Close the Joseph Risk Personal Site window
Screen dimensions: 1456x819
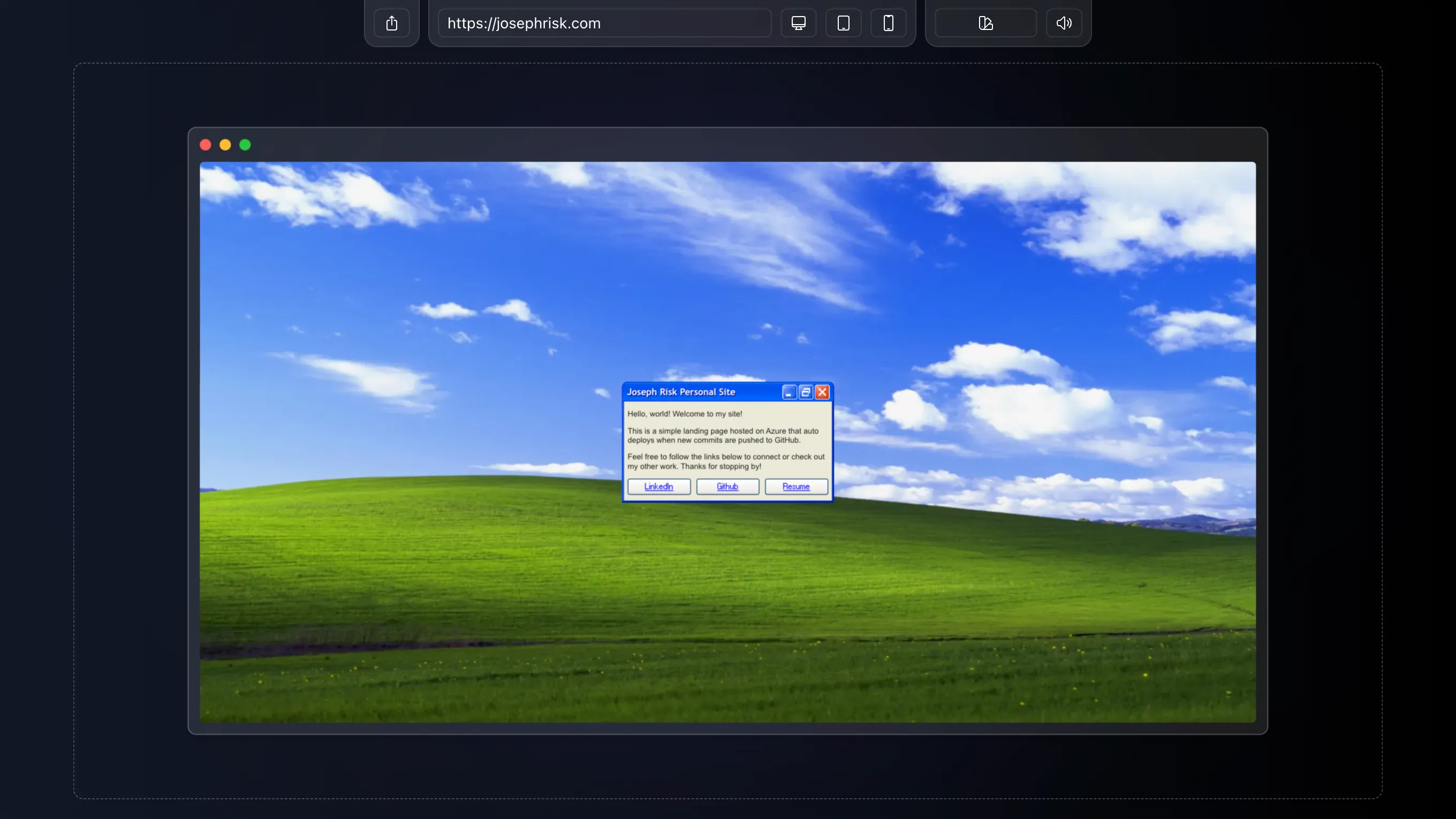822,392
